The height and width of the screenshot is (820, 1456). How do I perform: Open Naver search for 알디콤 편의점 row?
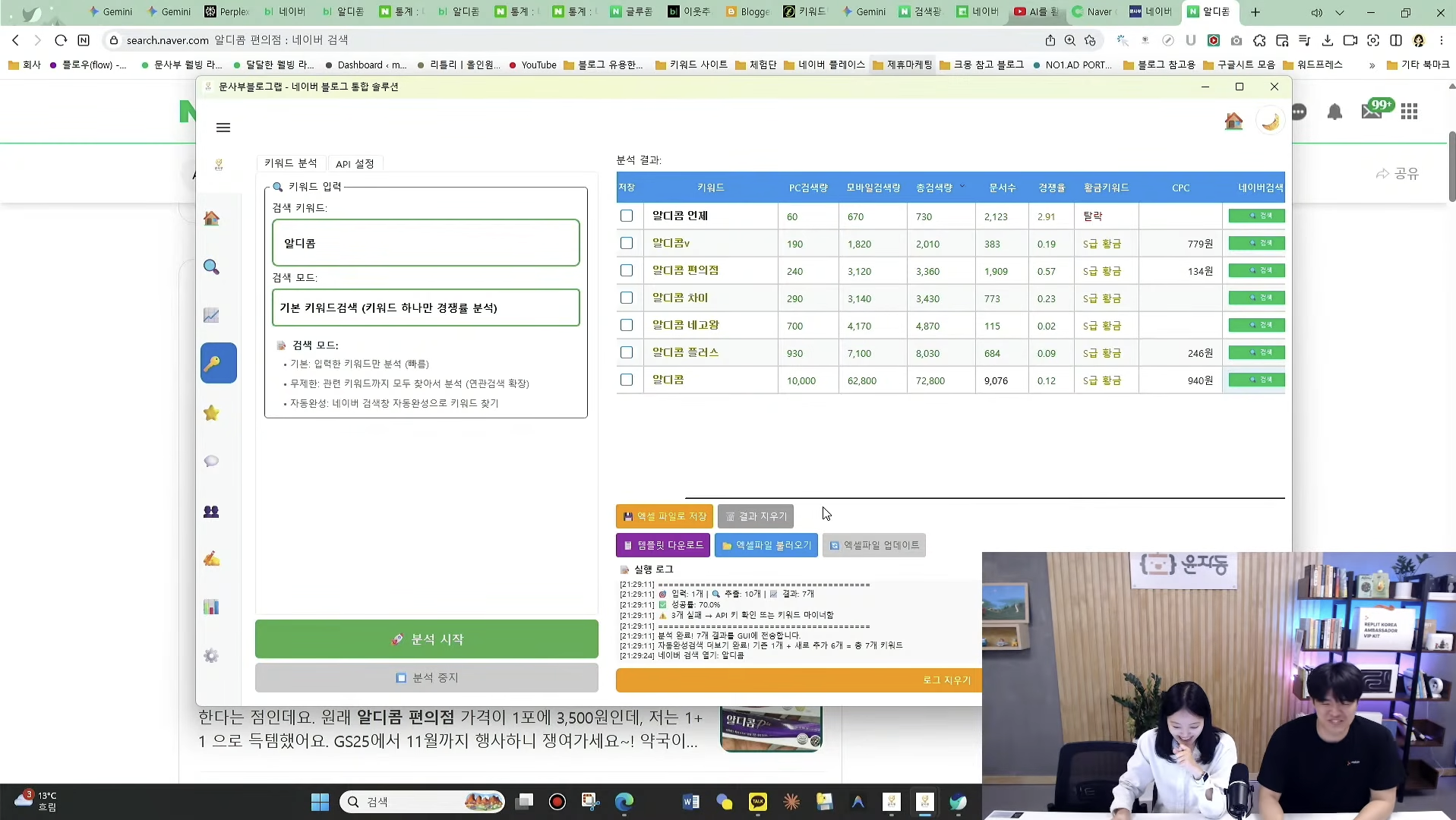tap(1256, 270)
